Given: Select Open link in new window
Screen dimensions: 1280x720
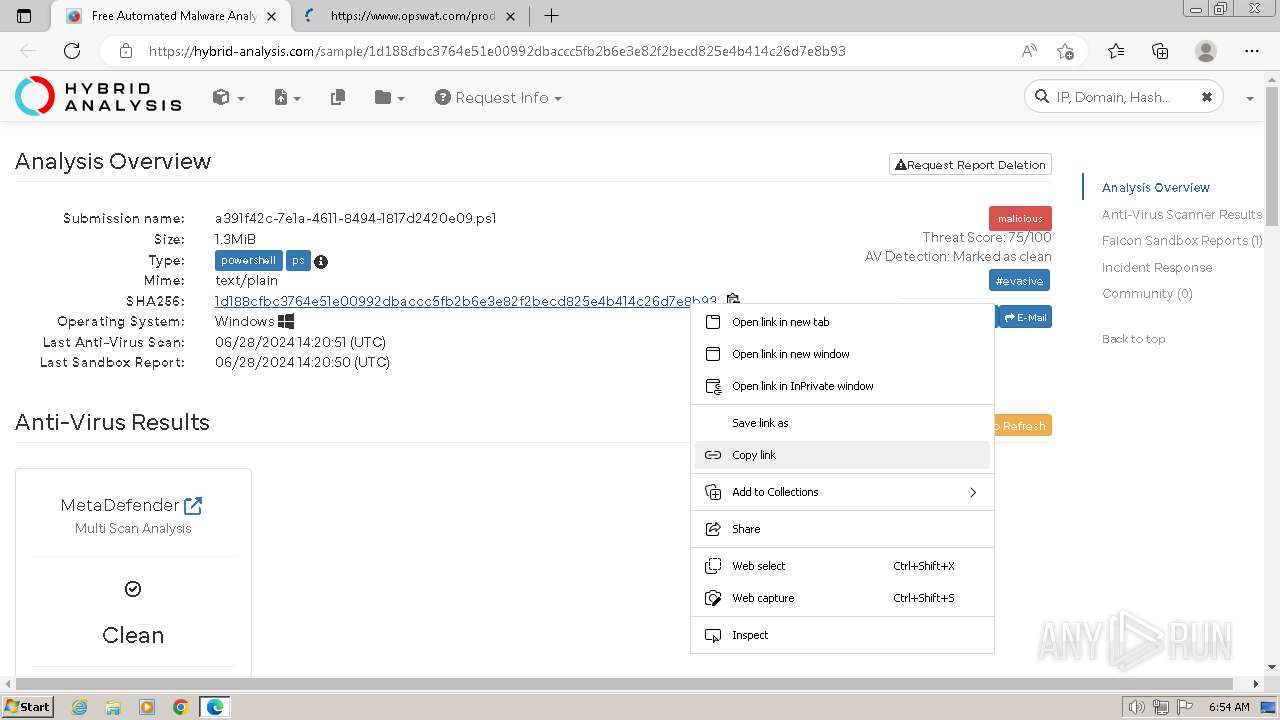Looking at the screenshot, I should pyautogui.click(x=842, y=354).
